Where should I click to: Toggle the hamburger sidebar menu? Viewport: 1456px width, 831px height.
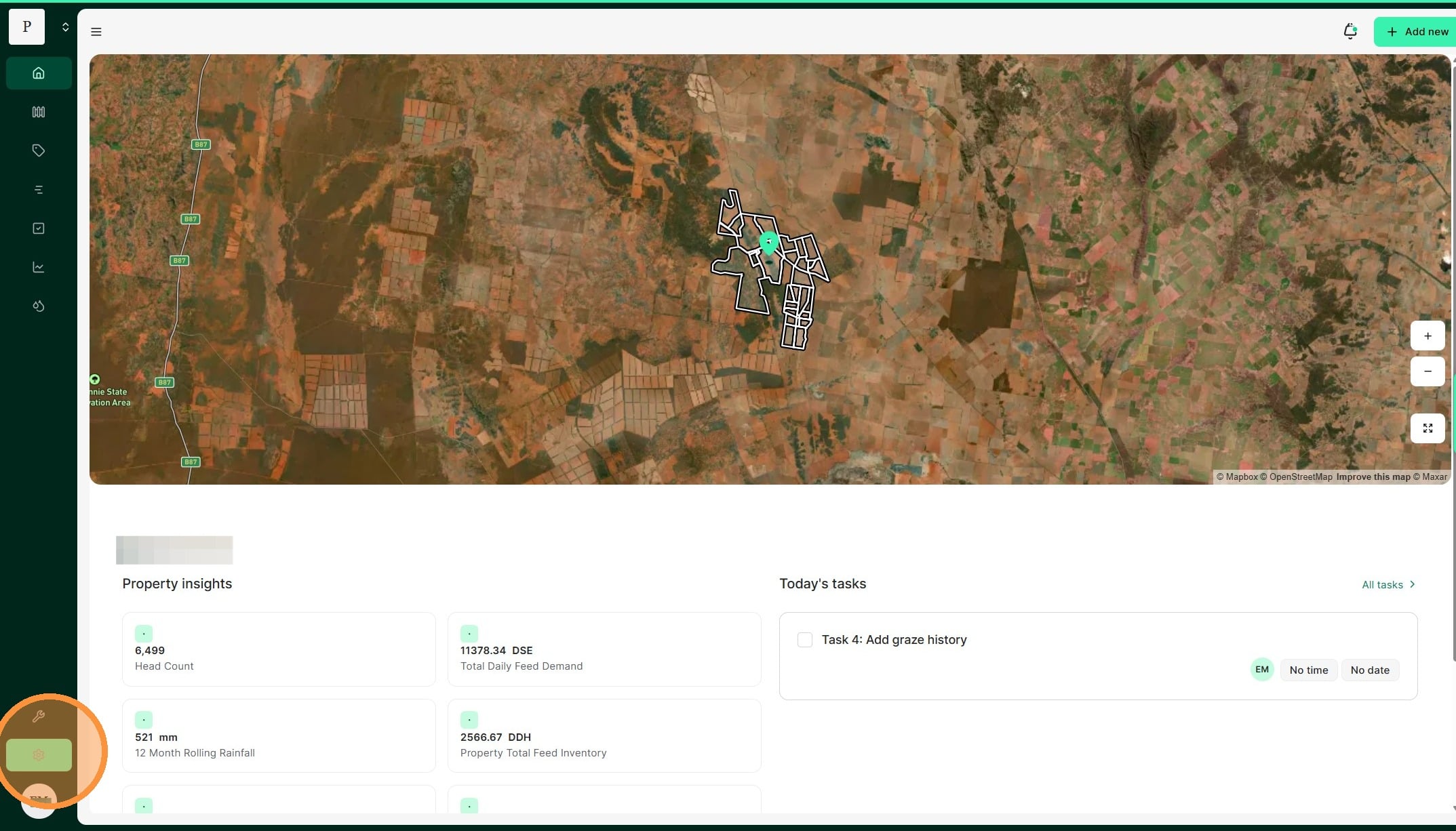tap(96, 32)
